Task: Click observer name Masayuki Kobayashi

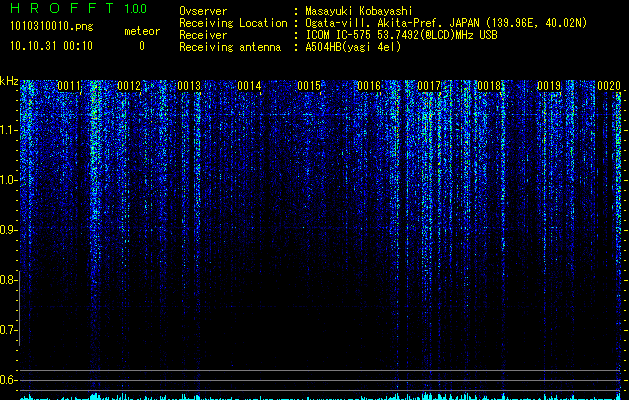Action: [x=358, y=11]
